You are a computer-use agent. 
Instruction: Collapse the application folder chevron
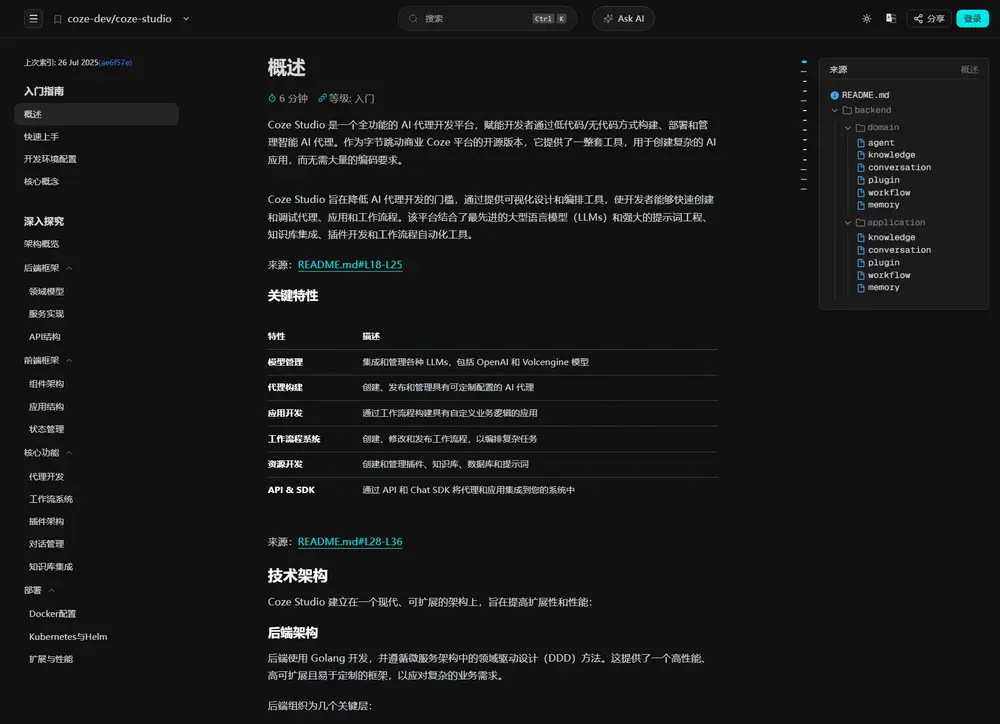click(x=848, y=223)
